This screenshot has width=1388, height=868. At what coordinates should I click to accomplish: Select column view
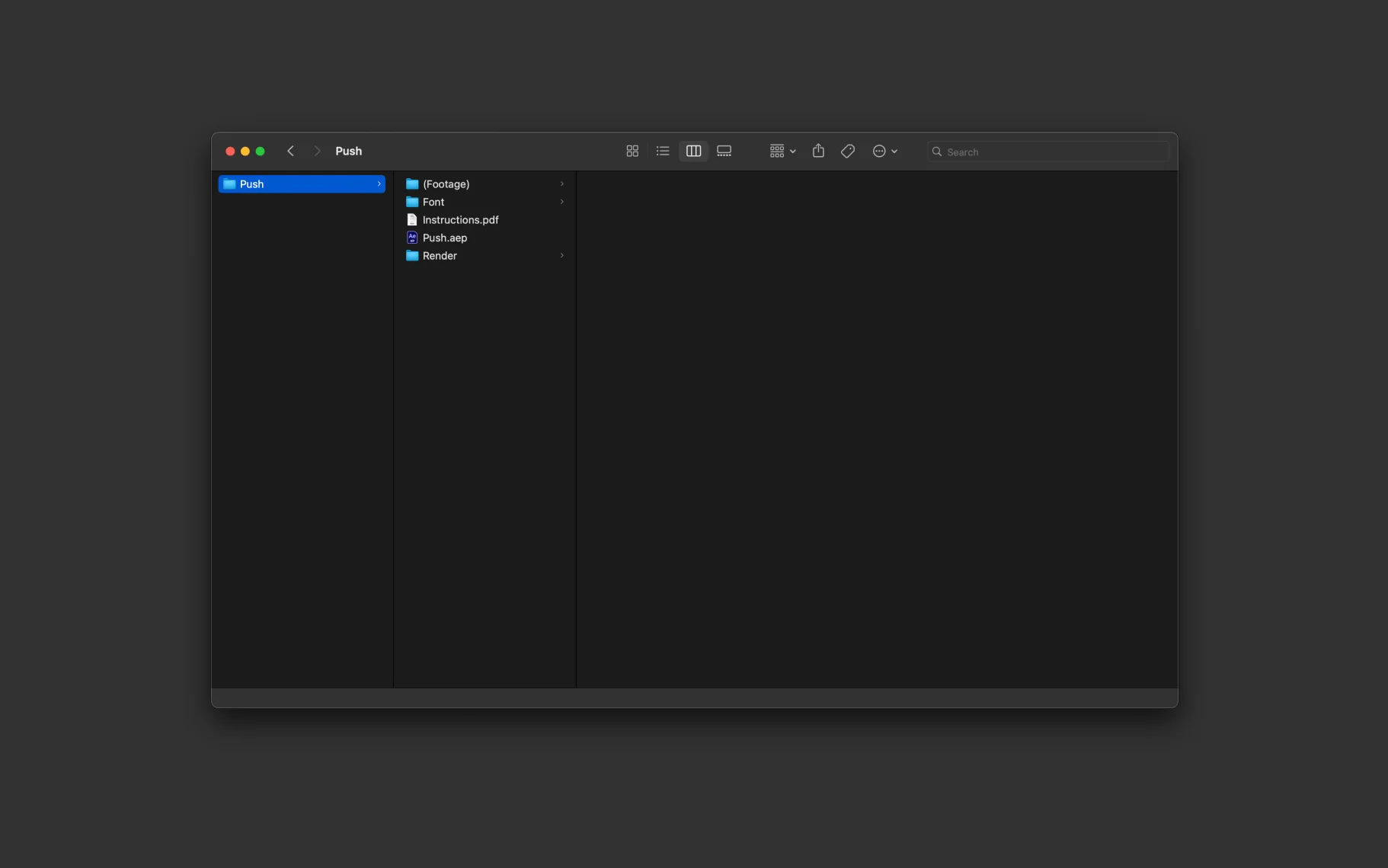[x=693, y=151]
